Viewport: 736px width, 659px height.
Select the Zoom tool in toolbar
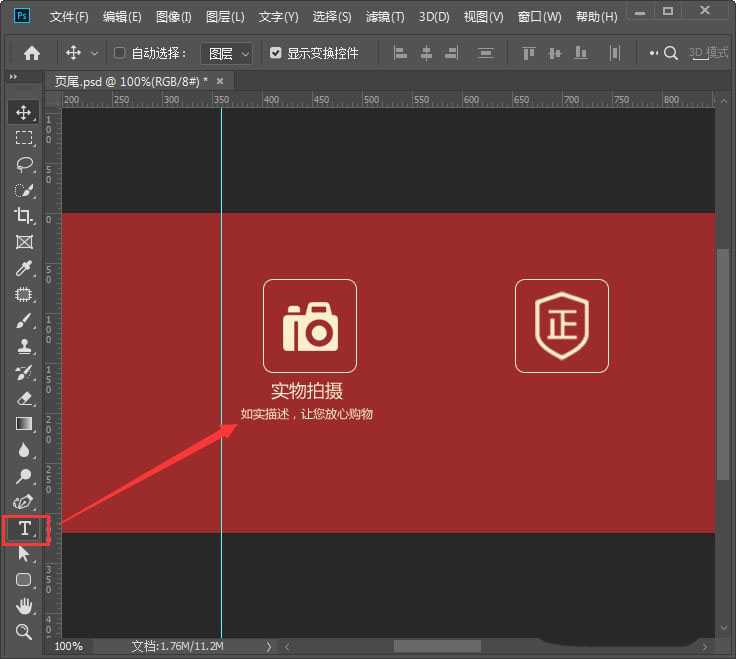[25, 631]
